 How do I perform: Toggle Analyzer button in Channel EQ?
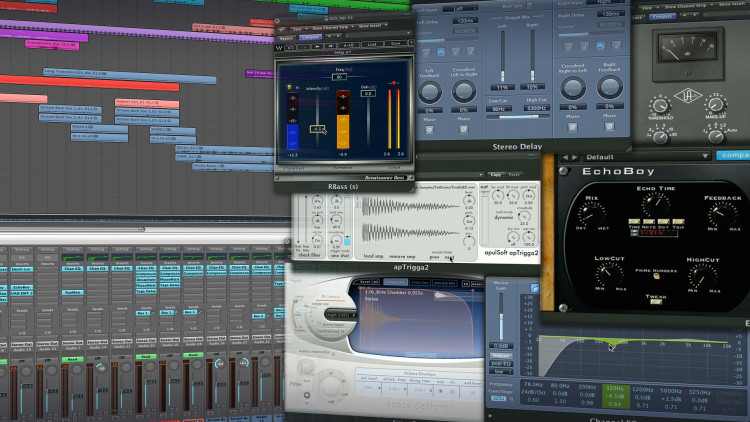(501, 355)
